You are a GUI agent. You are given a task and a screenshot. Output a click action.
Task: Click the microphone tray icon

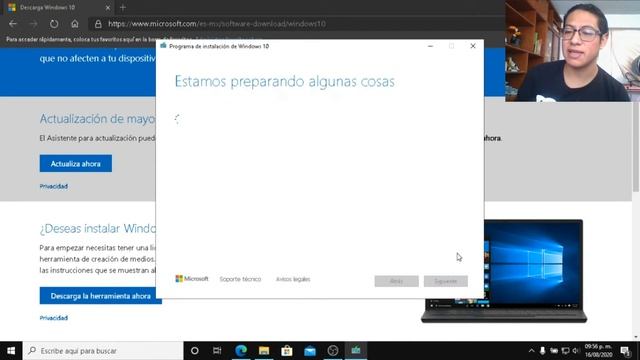(542, 351)
